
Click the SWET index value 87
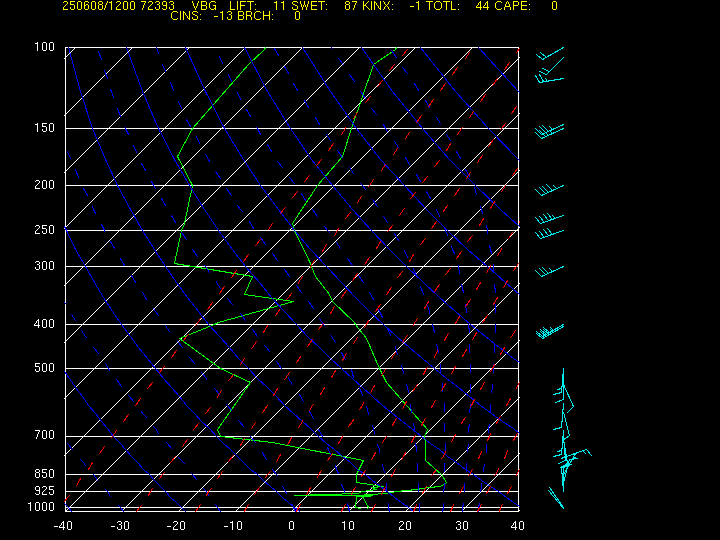(x=351, y=6)
